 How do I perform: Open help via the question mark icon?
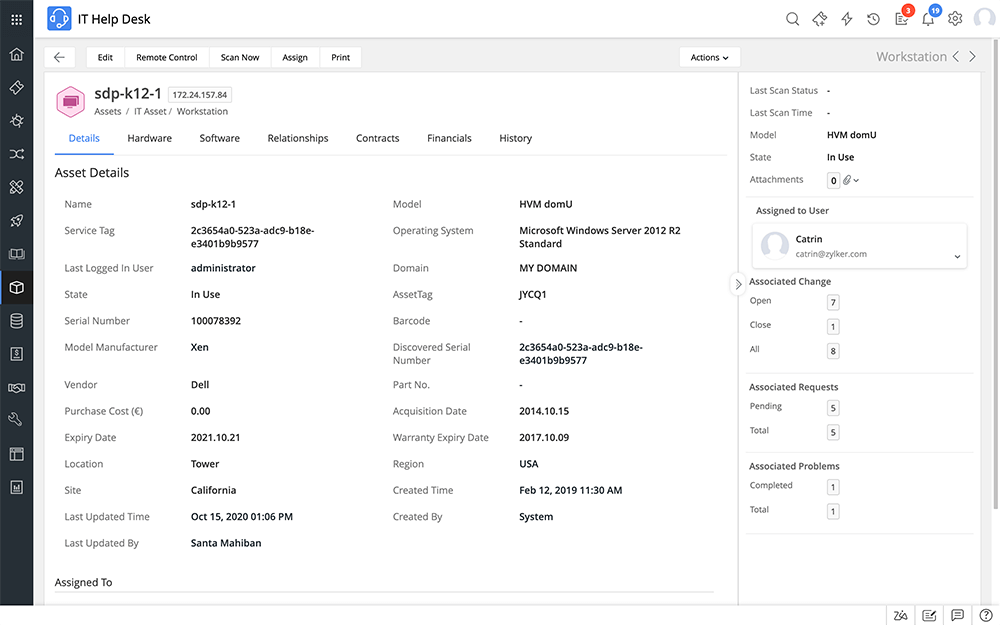pyautogui.click(x=985, y=615)
